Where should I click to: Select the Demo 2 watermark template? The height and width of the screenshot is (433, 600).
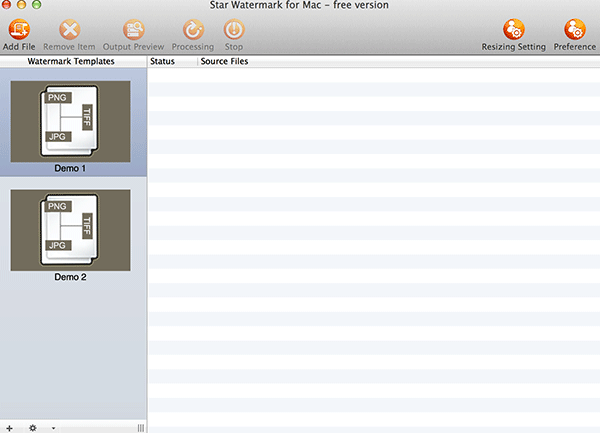(70, 229)
